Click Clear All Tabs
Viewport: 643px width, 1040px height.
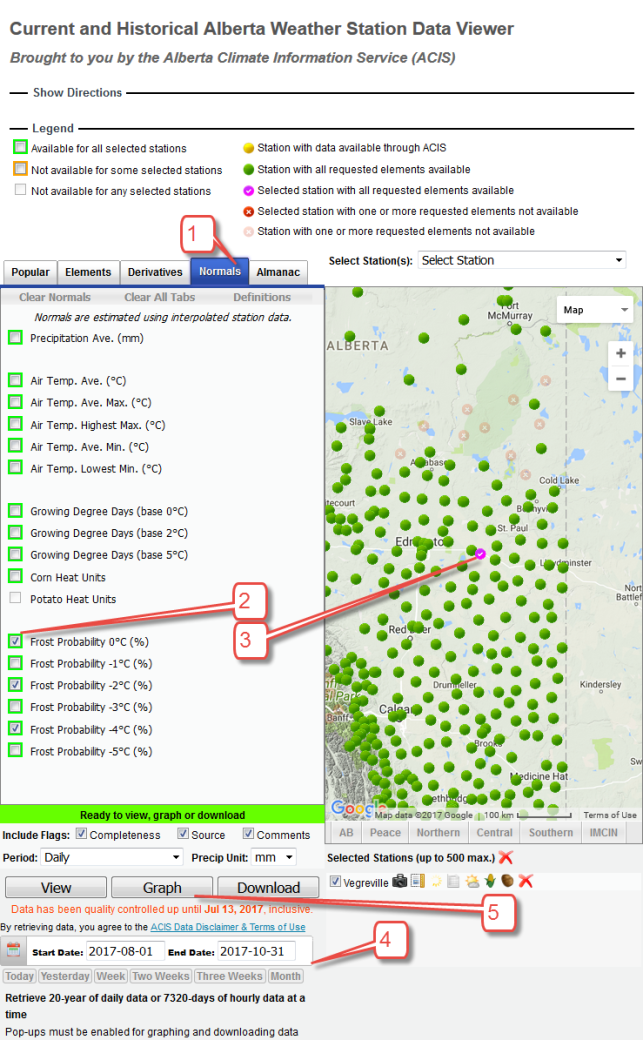(159, 297)
